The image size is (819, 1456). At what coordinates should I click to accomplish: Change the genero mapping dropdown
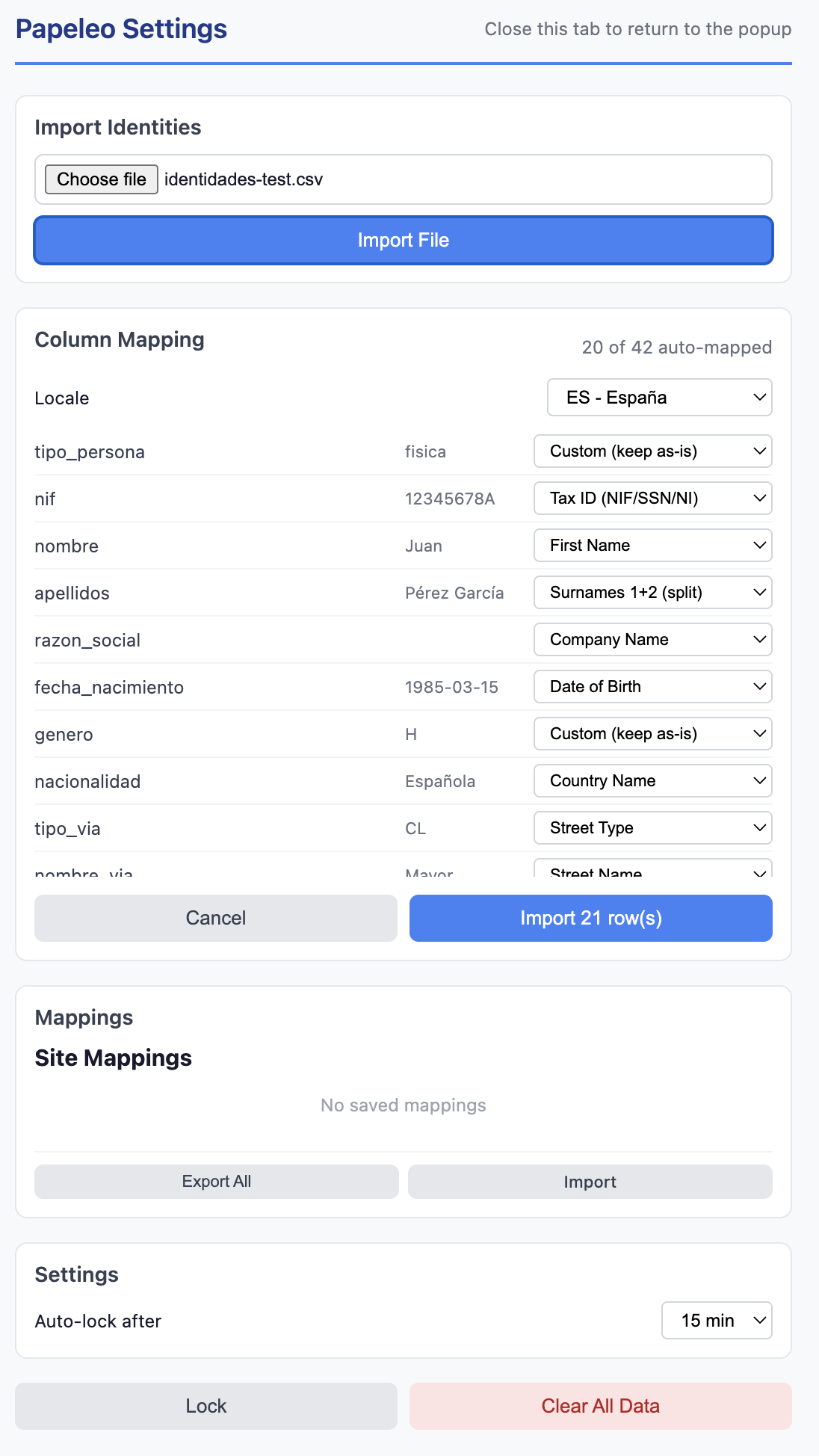point(652,734)
